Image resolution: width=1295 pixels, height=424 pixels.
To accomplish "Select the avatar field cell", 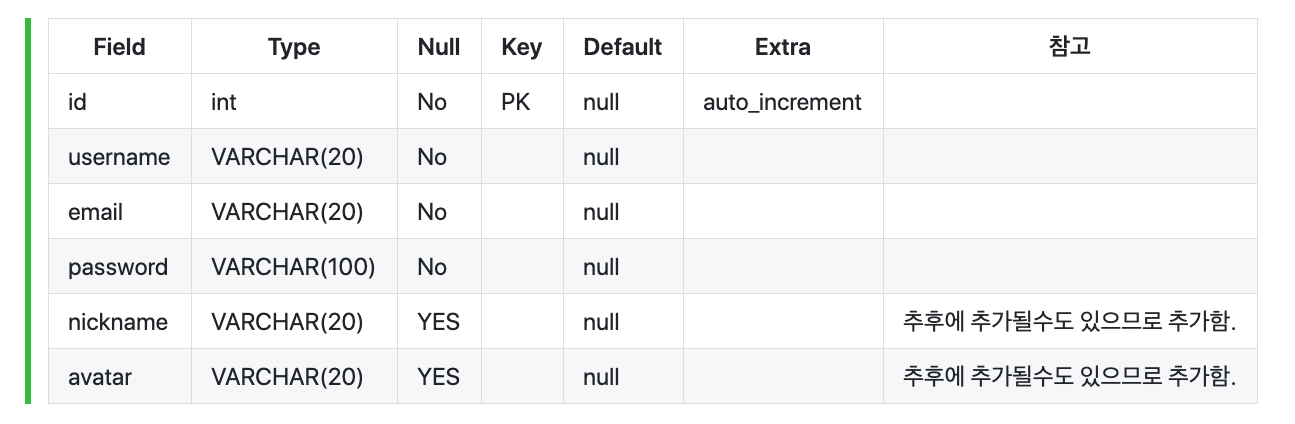I will (x=120, y=377).
